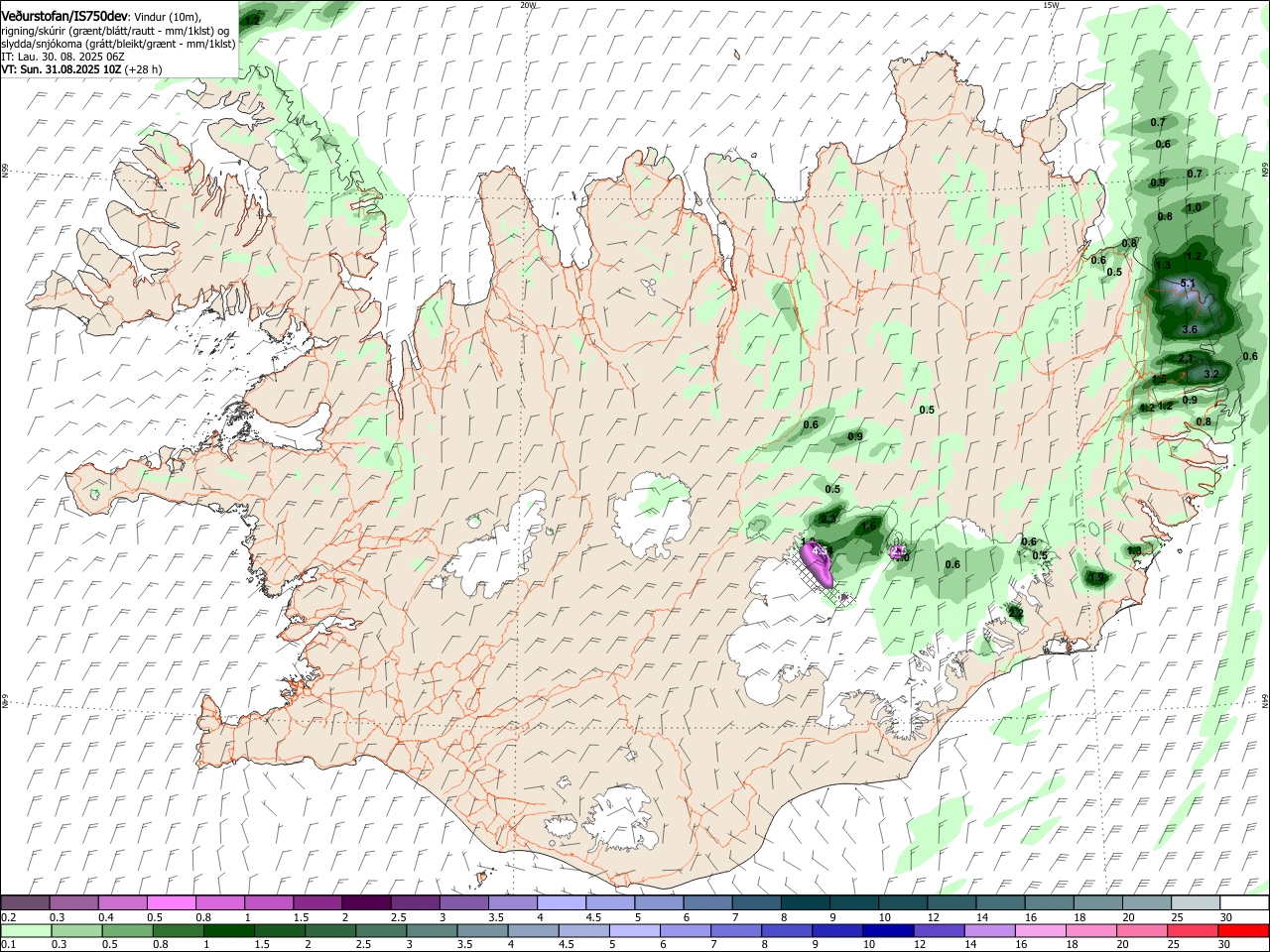Screen dimensions: 1270x952
Task: Select the lavender 4 swatch in top legend row
Action: [x=562, y=903]
